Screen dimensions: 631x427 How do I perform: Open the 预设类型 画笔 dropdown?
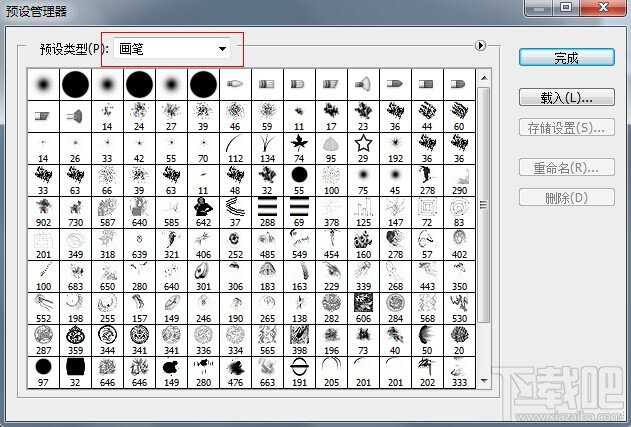pyautogui.click(x=172, y=49)
